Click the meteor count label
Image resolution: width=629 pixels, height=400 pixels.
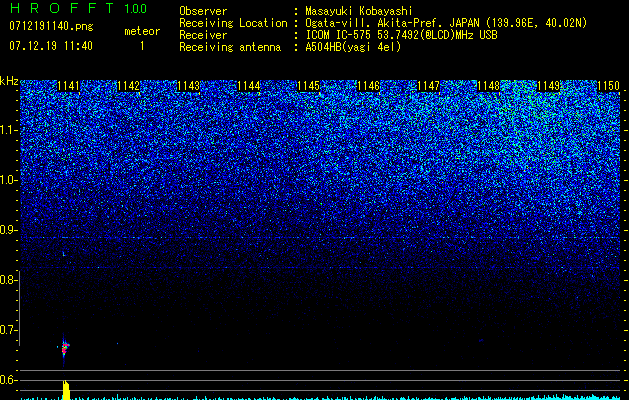pos(142,31)
